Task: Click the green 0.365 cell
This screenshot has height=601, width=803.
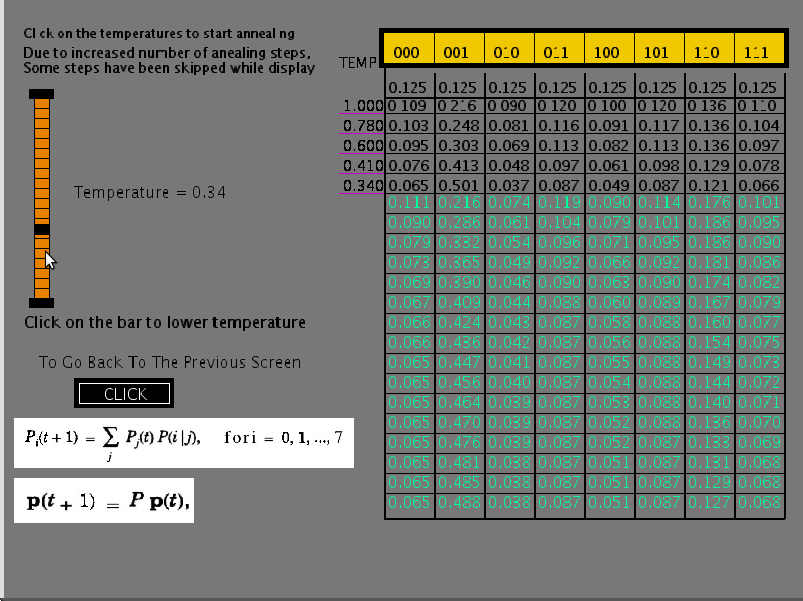Action: click(x=459, y=262)
